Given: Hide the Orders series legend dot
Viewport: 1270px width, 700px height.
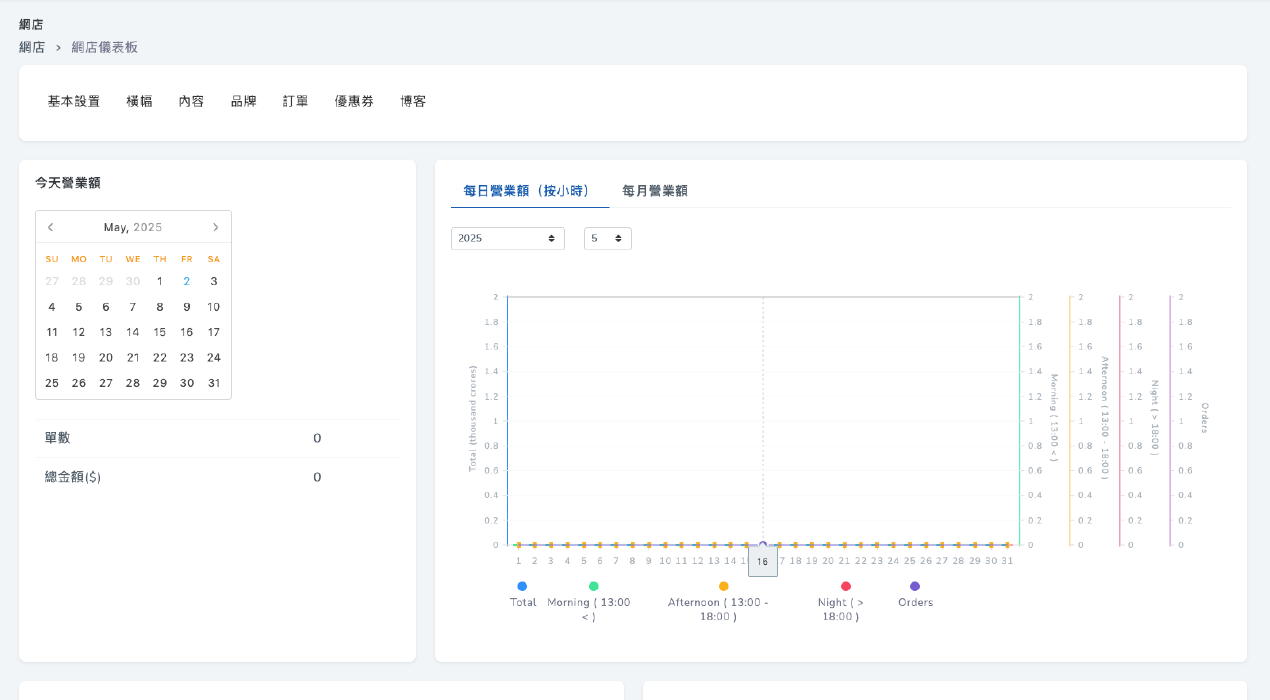Looking at the screenshot, I should point(914,586).
